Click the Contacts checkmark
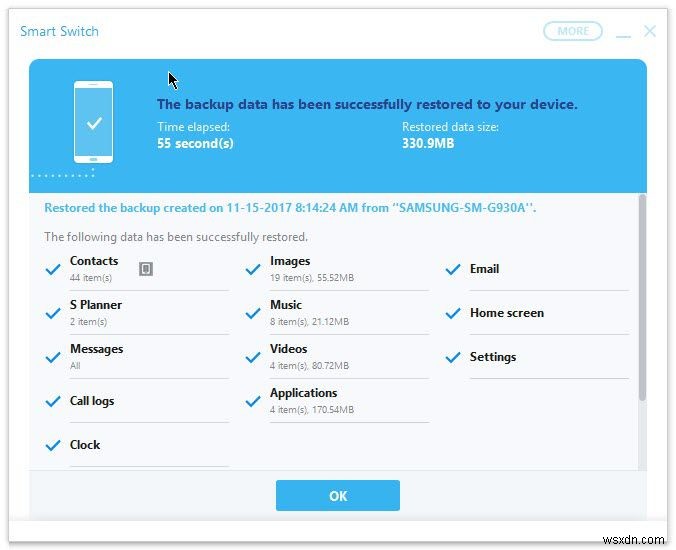 (x=53, y=269)
